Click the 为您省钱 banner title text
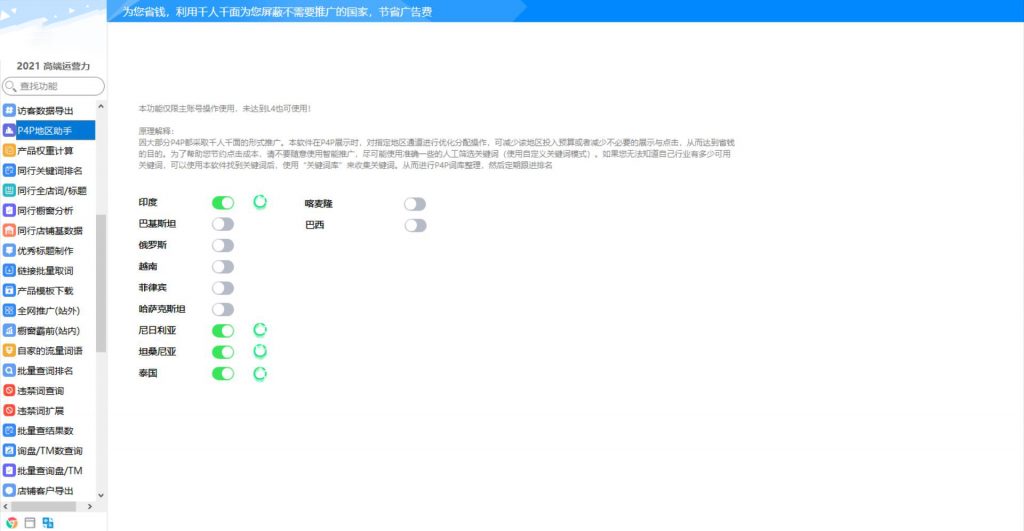This screenshot has width=1024, height=531. pyautogui.click(x=277, y=12)
